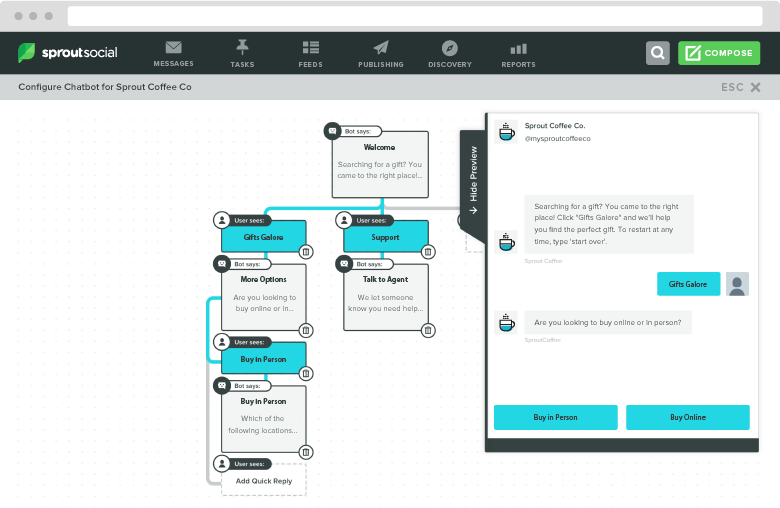Click the Gifts Galore reply bubble in preview
The width and height of the screenshot is (780, 508).
pos(688,284)
